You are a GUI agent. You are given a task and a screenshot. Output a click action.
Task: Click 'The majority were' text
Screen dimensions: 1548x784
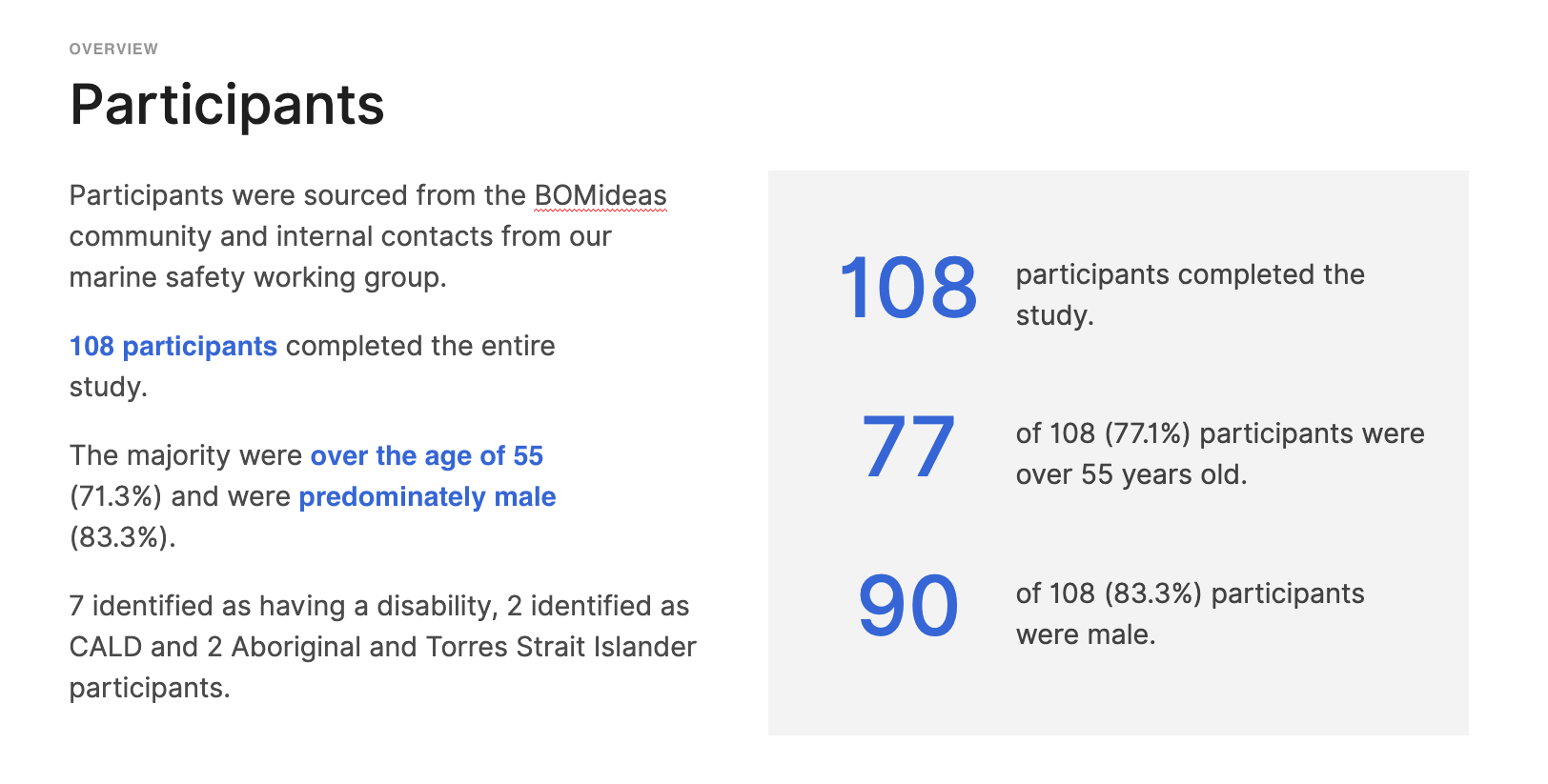click(186, 455)
